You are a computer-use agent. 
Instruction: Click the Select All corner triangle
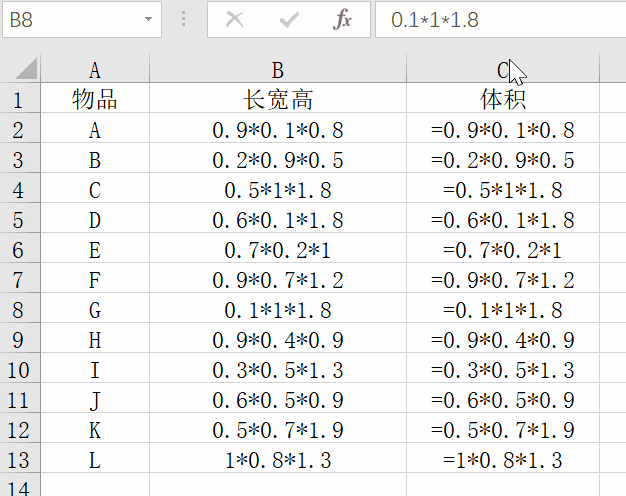point(26,68)
